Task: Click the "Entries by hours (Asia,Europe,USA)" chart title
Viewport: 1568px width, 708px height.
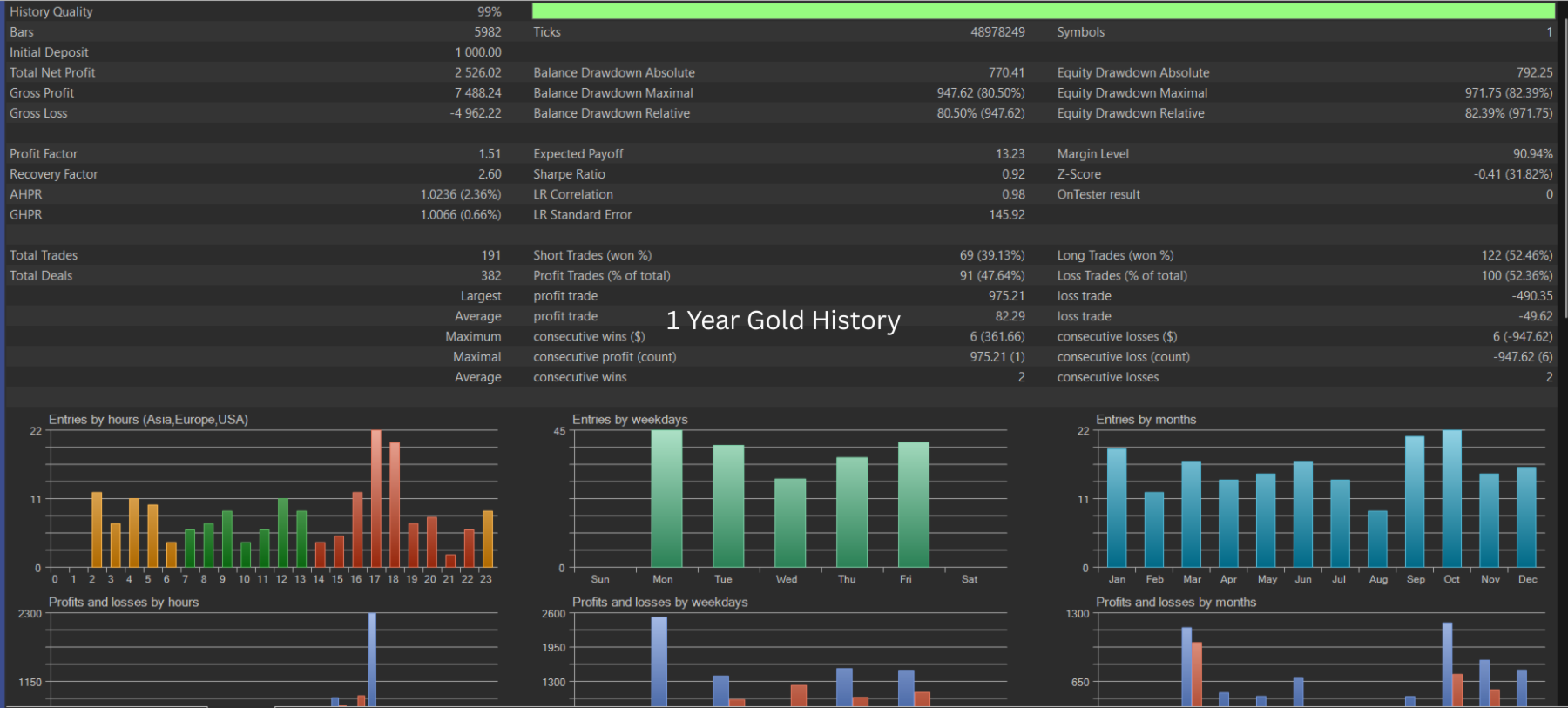Action: click(148, 420)
